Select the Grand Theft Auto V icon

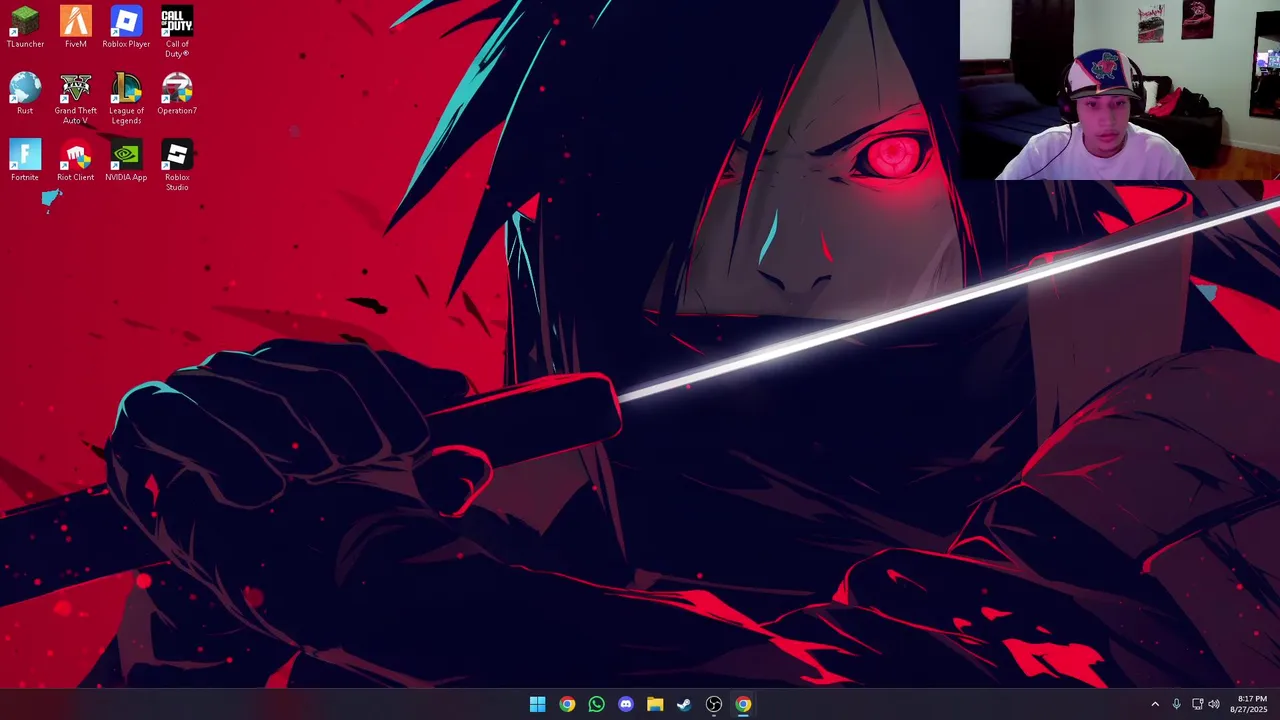click(76, 99)
